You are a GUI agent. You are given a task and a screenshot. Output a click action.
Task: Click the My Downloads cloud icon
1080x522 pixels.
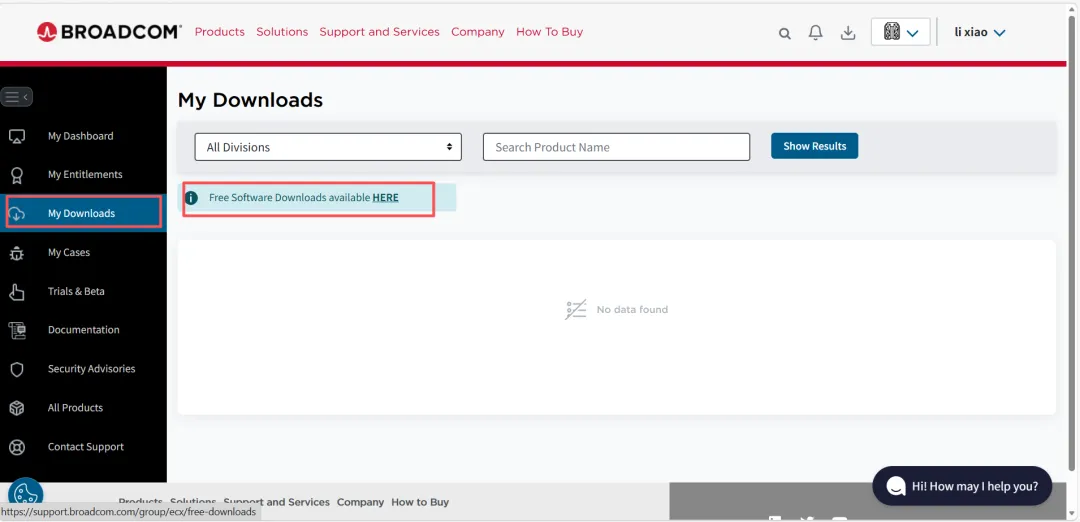point(17,213)
